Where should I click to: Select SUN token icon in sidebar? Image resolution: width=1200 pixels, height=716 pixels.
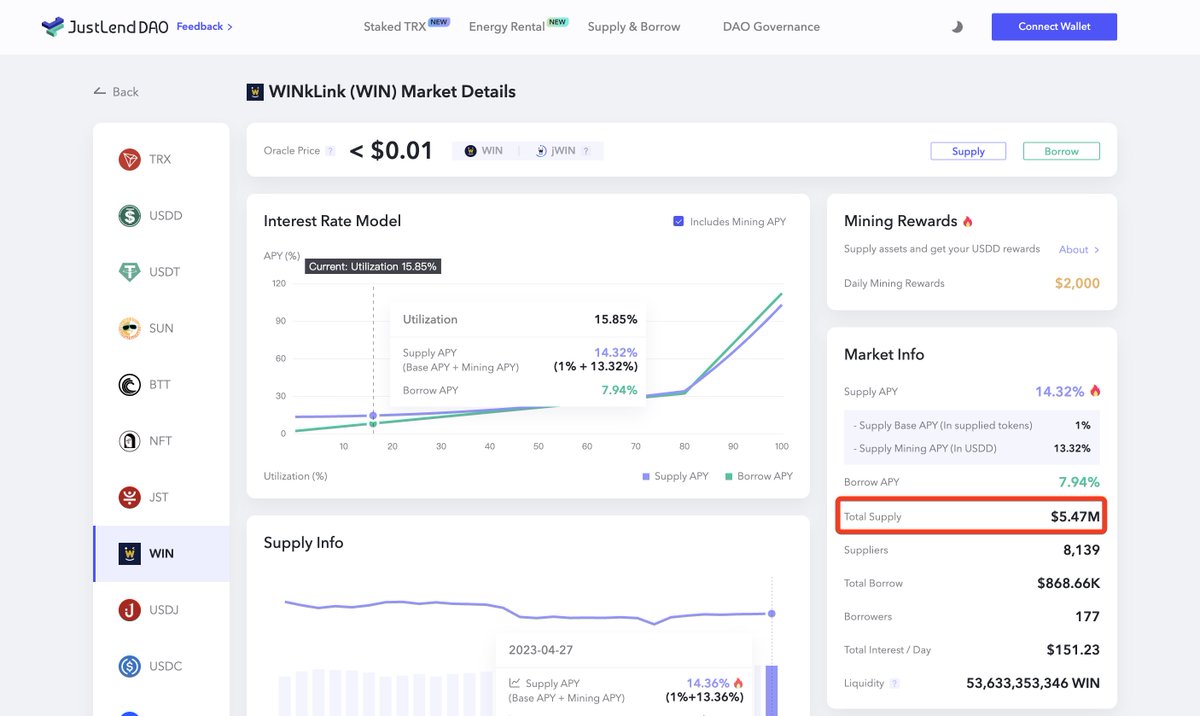(x=130, y=328)
